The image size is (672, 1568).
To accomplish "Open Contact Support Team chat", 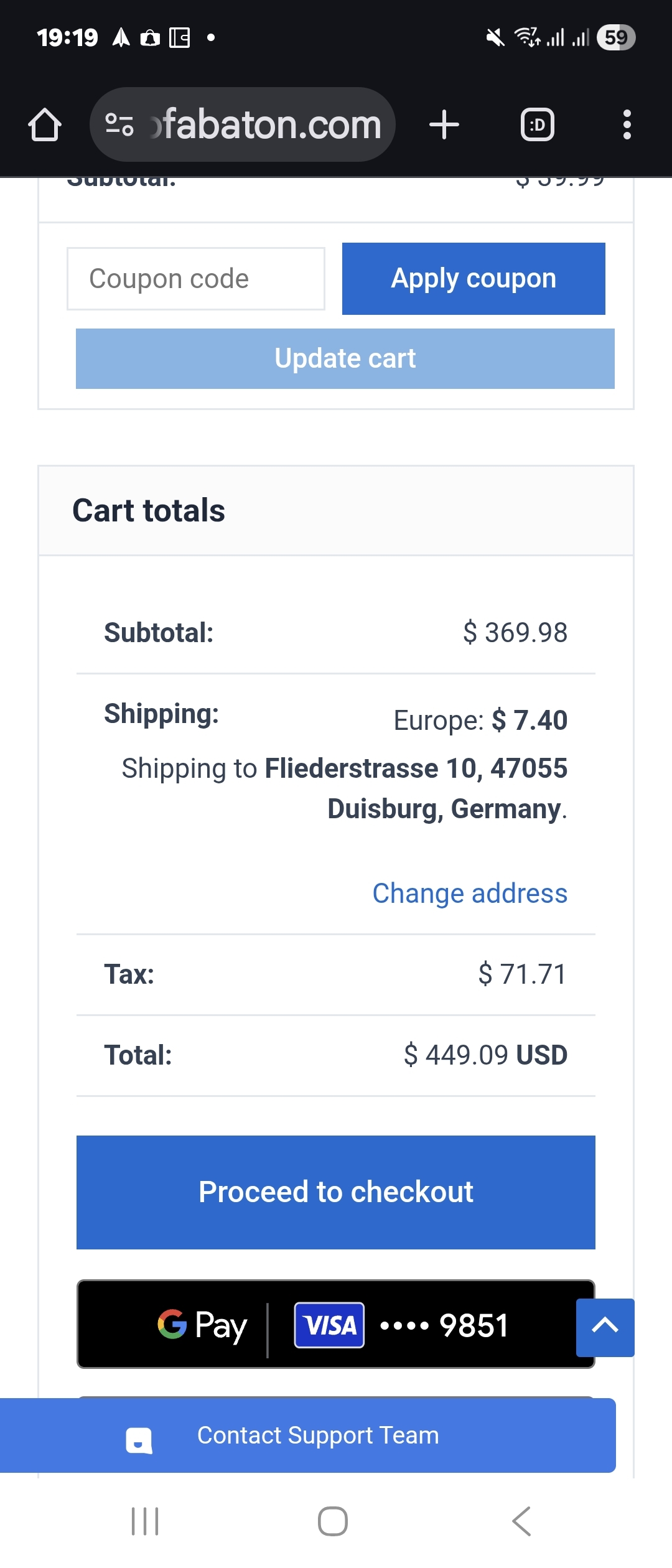I will click(318, 1435).
